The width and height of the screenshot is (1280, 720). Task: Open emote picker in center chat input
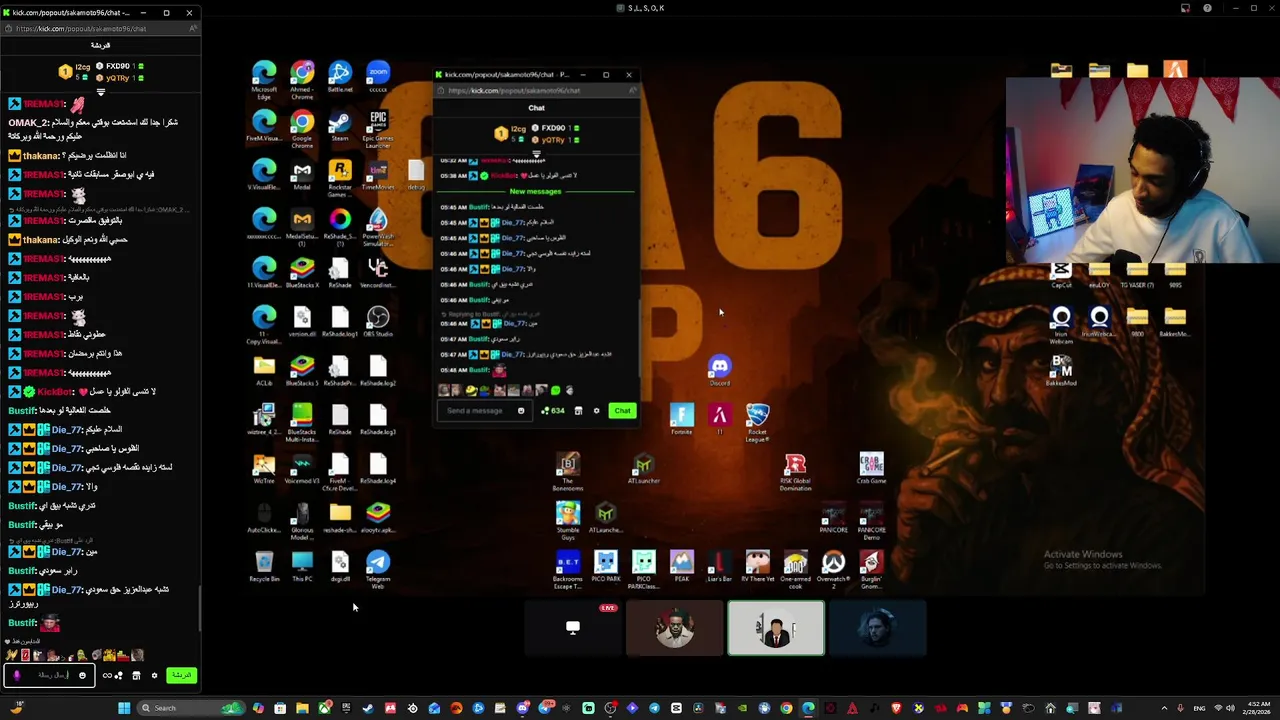(x=521, y=411)
